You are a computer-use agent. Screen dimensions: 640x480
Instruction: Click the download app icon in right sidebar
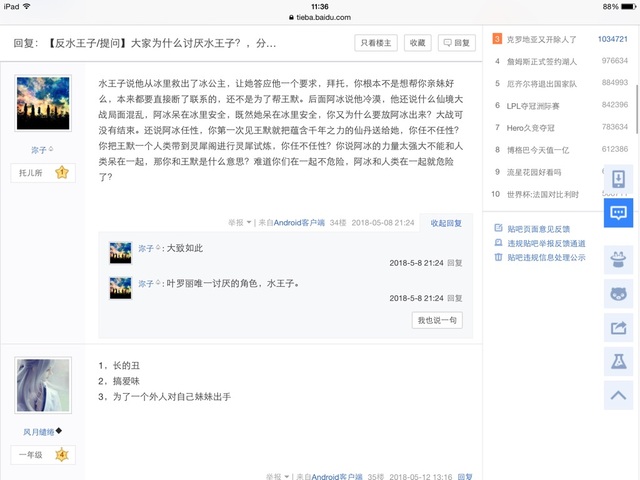coord(617,179)
